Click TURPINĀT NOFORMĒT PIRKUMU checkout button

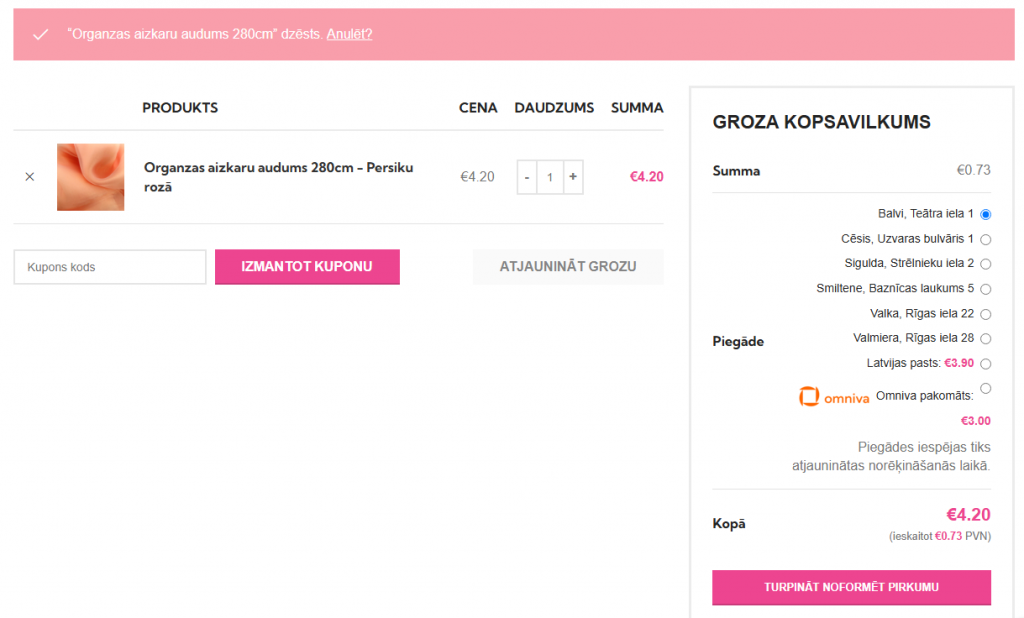pyautogui.click(x=852, y=587)
